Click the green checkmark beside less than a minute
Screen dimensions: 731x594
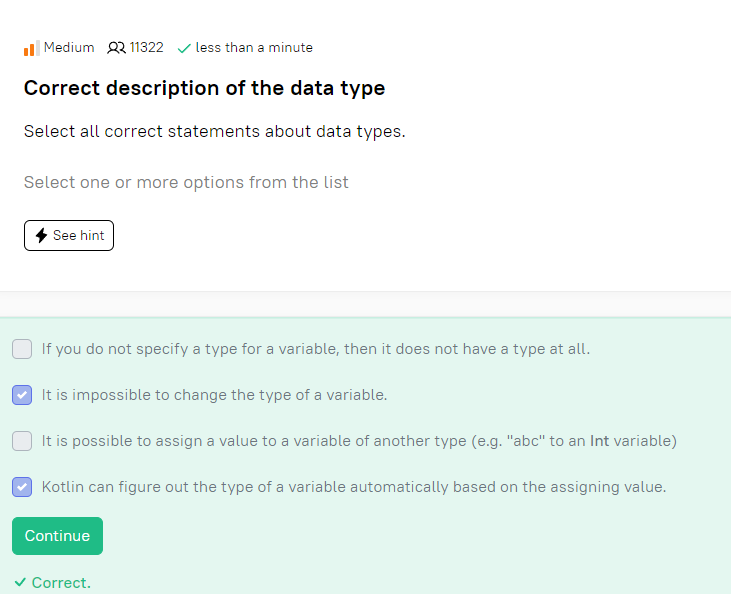point(184,48)
